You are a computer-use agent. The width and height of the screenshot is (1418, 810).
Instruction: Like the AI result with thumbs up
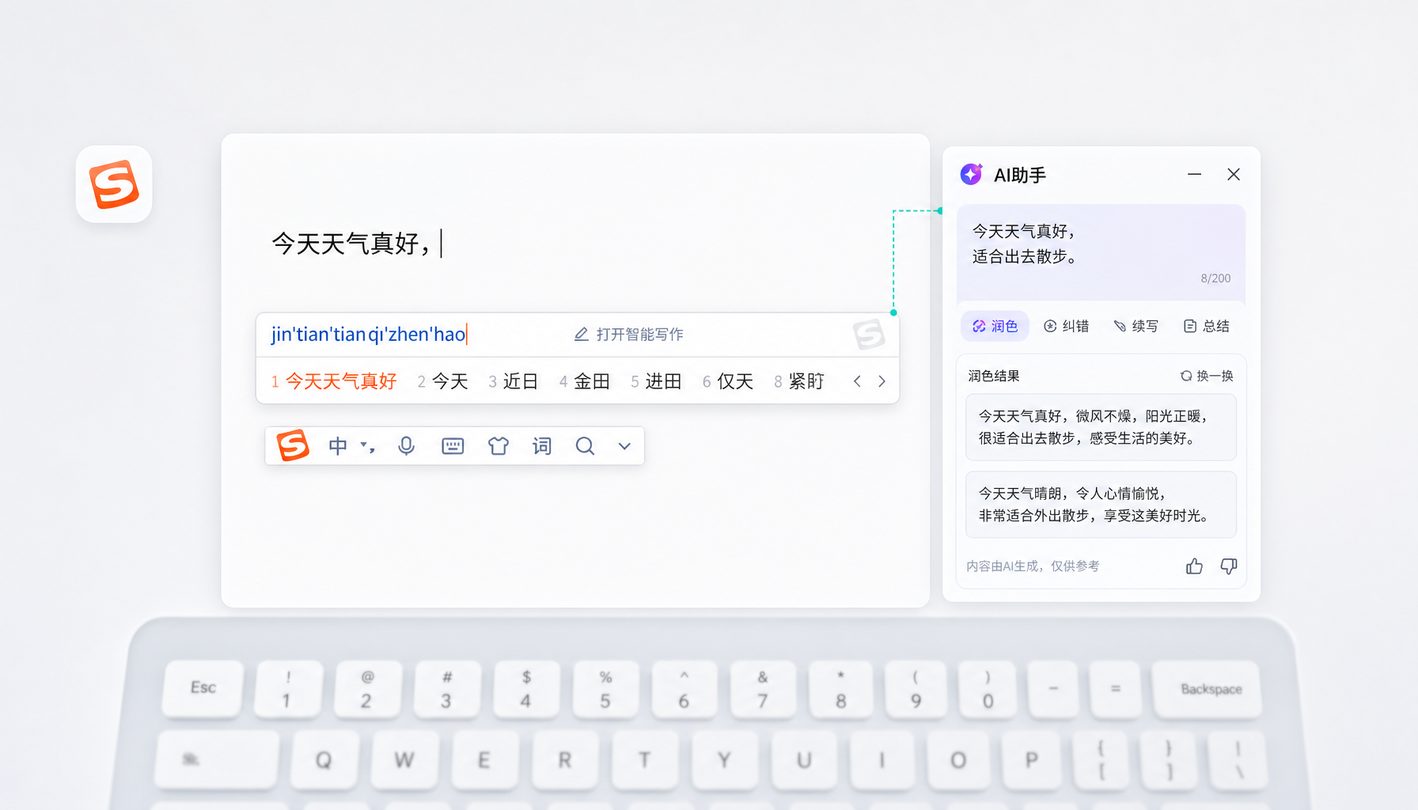click(1194, 566)
